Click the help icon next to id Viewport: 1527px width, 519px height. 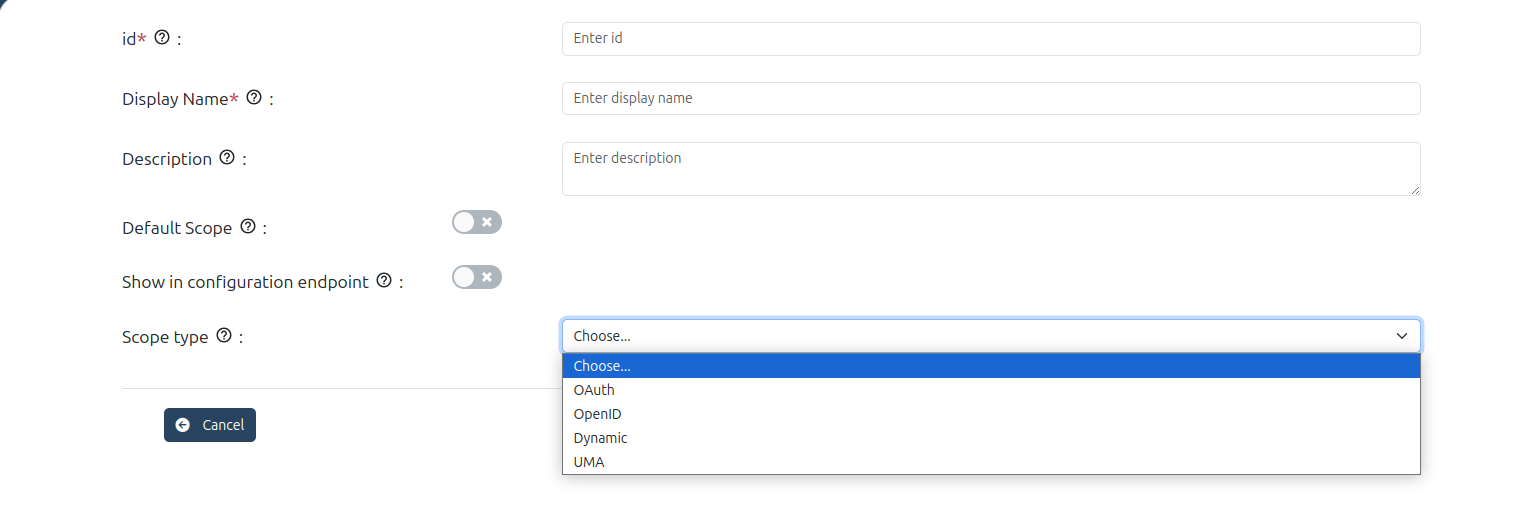(162, 38)
